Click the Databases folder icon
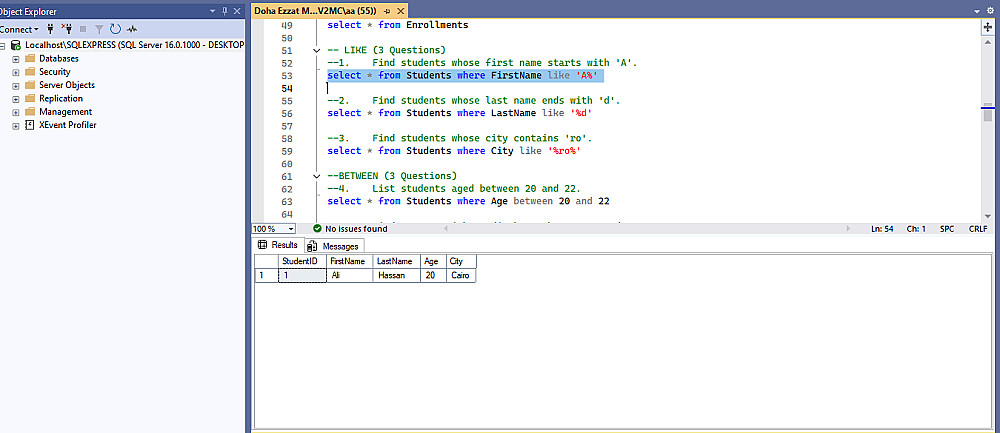Image resolution: width=1000 pixels, height=433 pixels. point(29,59)
